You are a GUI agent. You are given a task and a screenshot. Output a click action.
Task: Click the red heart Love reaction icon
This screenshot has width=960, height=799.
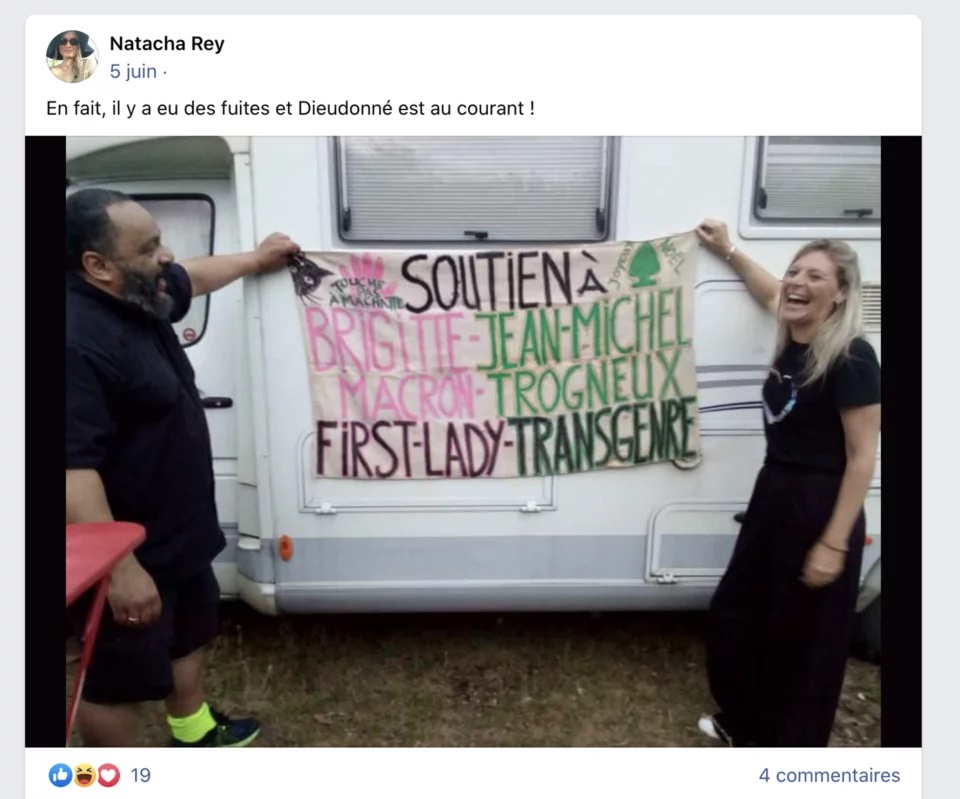point(108,775)
